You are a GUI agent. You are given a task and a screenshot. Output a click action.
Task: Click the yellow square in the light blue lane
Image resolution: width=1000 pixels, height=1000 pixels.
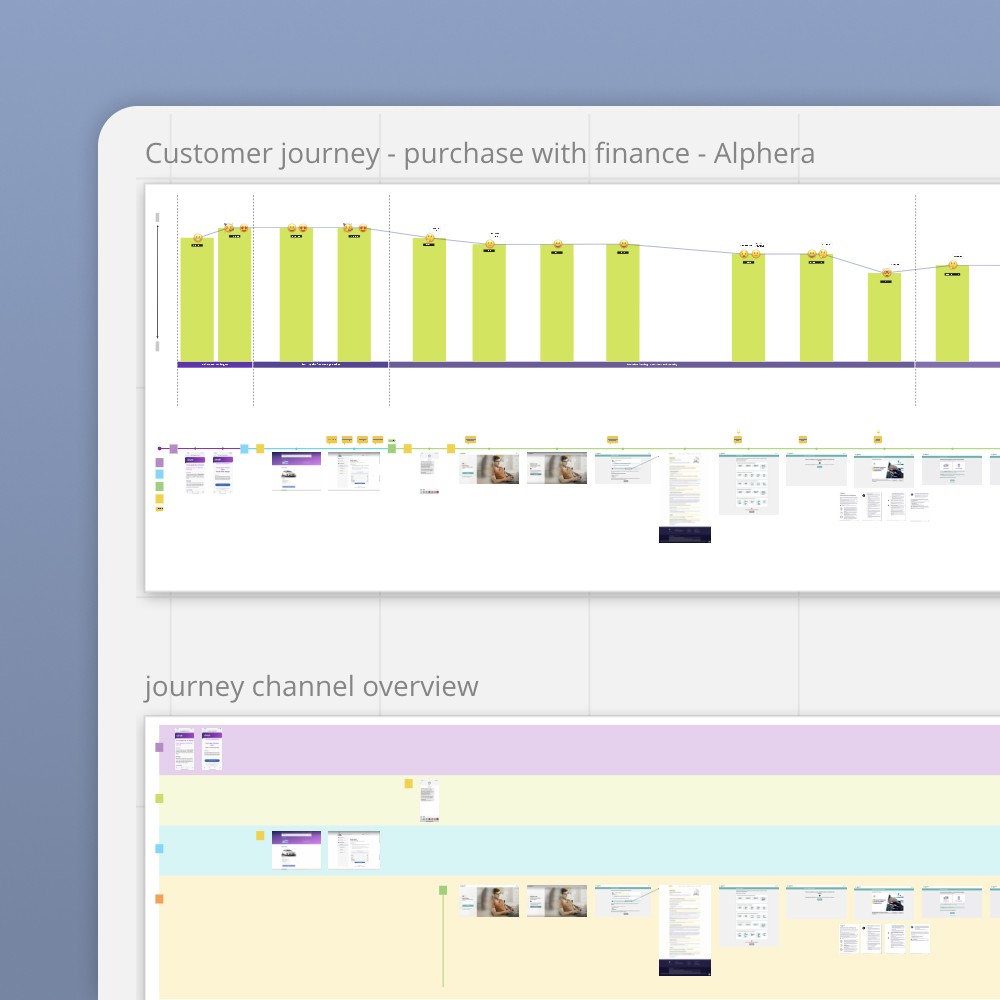260,835
